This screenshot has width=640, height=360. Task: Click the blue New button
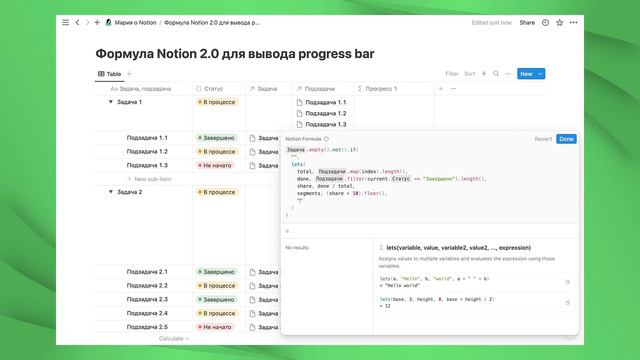point(526,74)
